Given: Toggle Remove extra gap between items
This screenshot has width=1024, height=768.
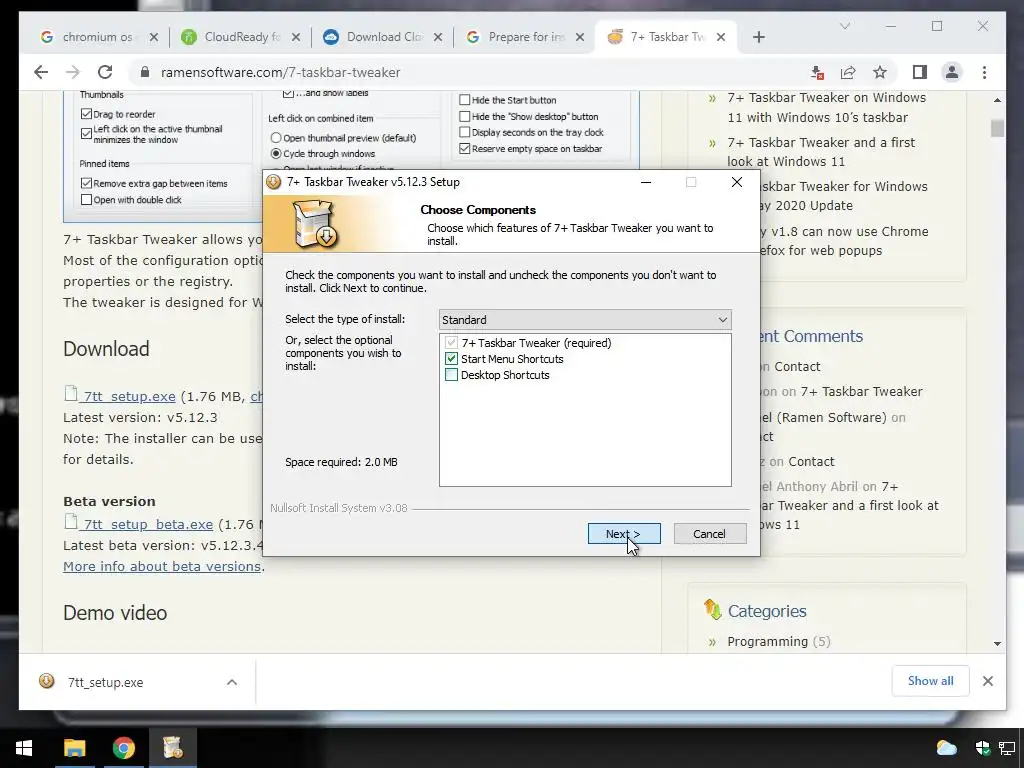Looking at the screenshot, I should [86, 184].
